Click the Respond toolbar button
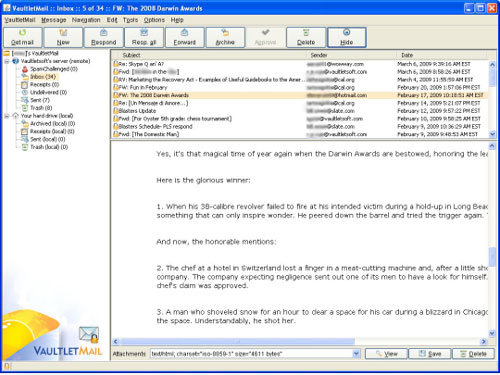The width and height of the screenshot is (500, 375). pyautogui.click(x=104, y=37)
